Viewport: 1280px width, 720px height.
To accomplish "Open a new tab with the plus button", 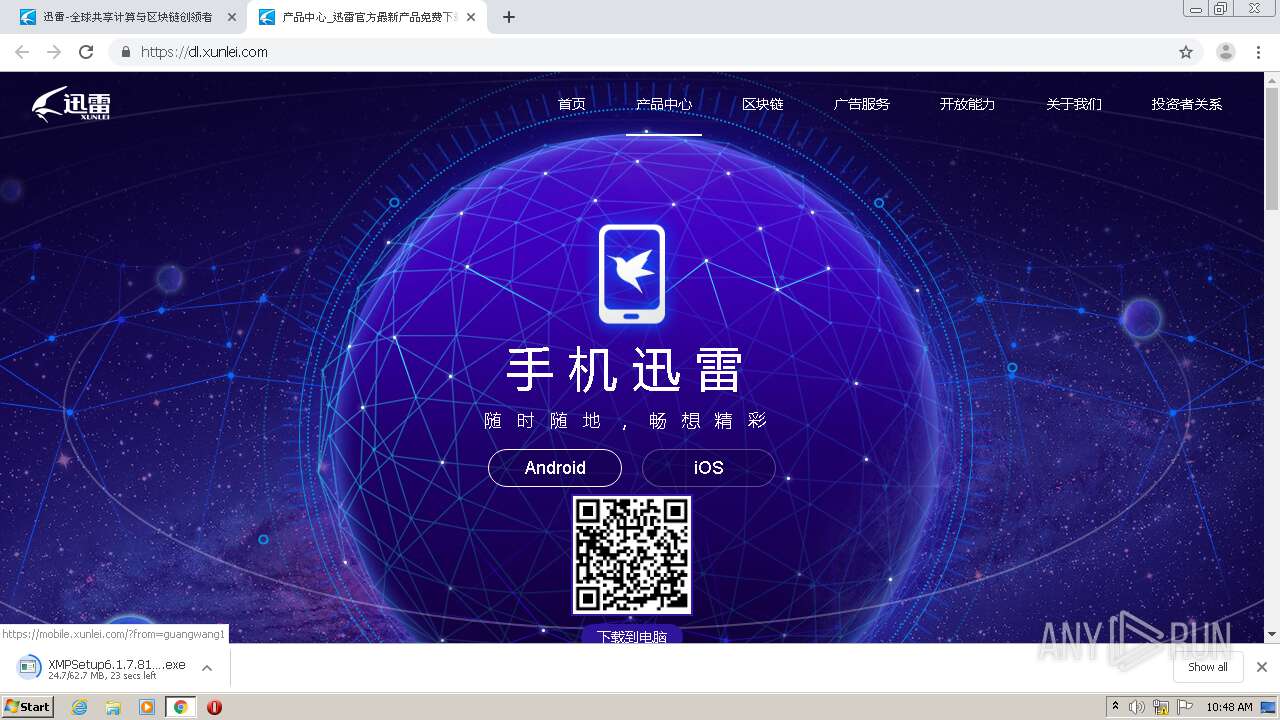I will pyautogui.click(x=508, y=17).
